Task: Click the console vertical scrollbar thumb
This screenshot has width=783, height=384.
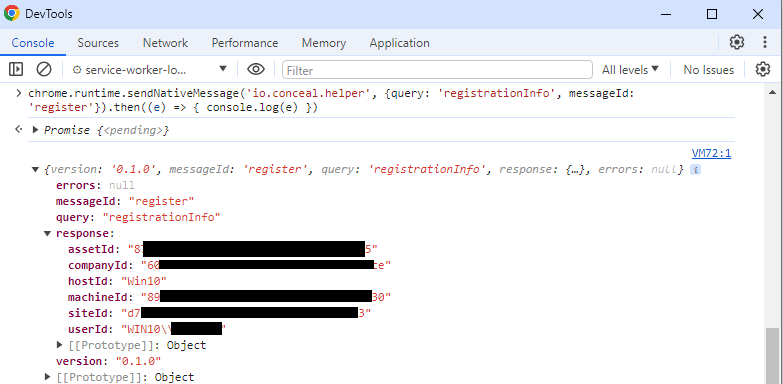Action: click(x=772, y=356)
